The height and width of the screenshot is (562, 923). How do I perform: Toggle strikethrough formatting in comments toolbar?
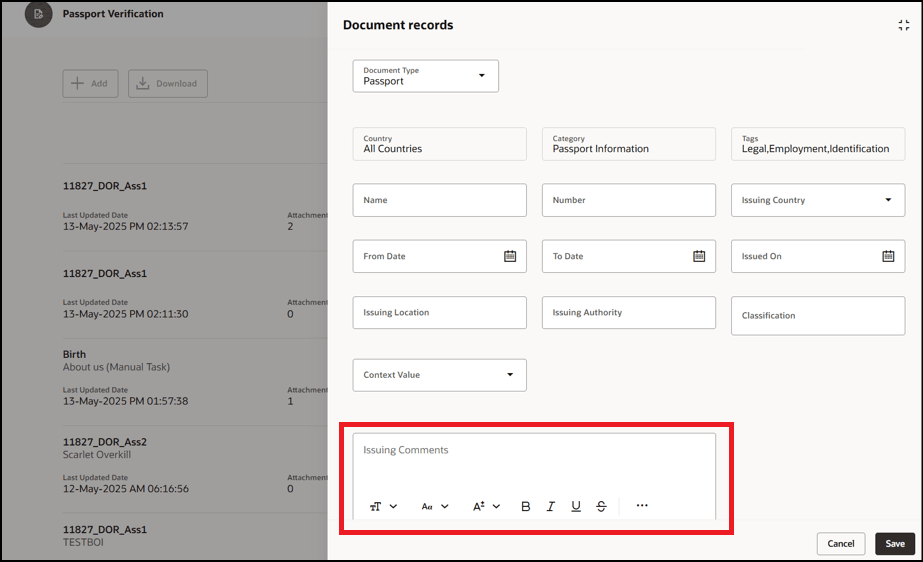tap(601, 506)
